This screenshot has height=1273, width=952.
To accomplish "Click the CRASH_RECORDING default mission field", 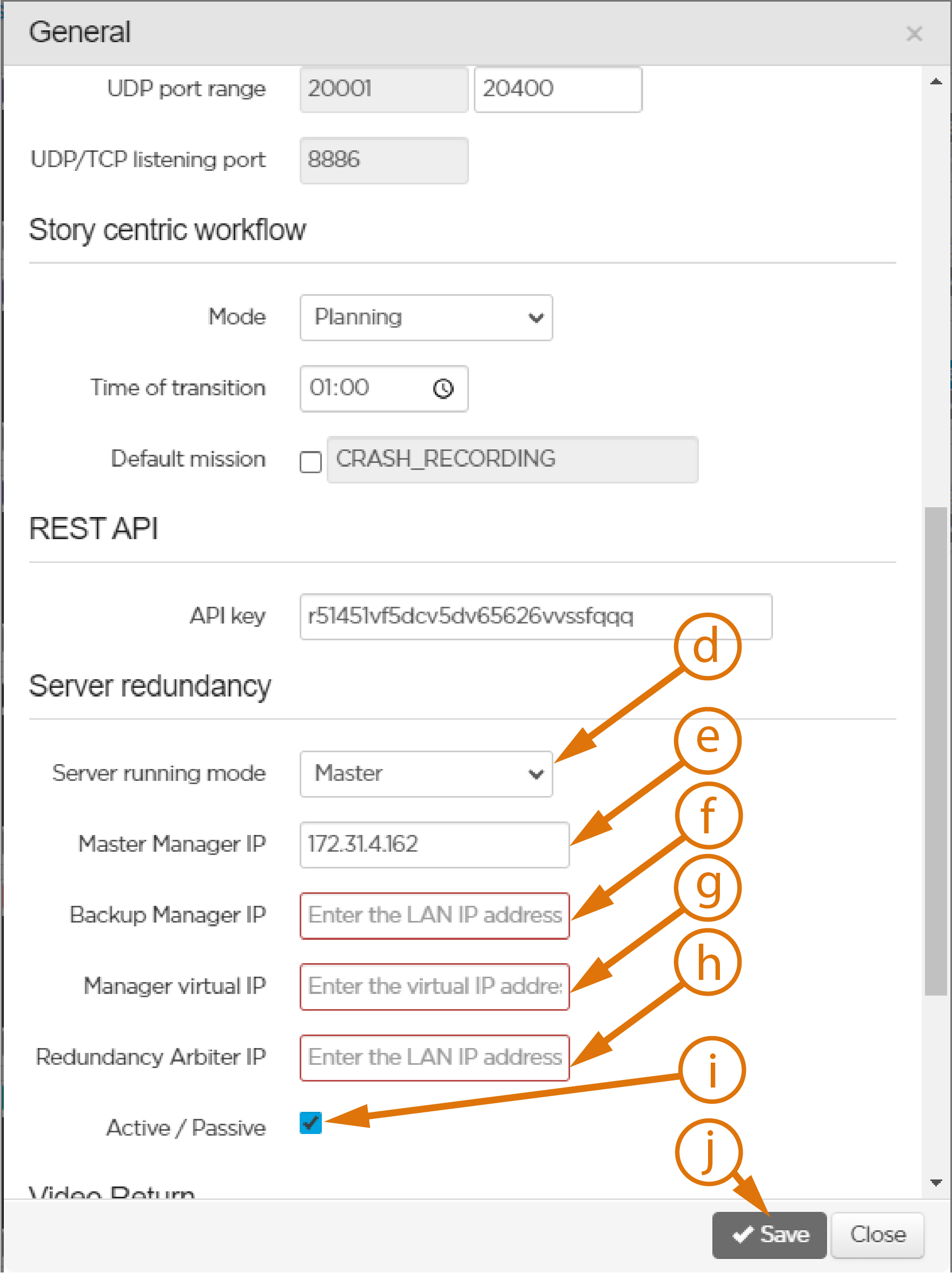I will (512, 459).
